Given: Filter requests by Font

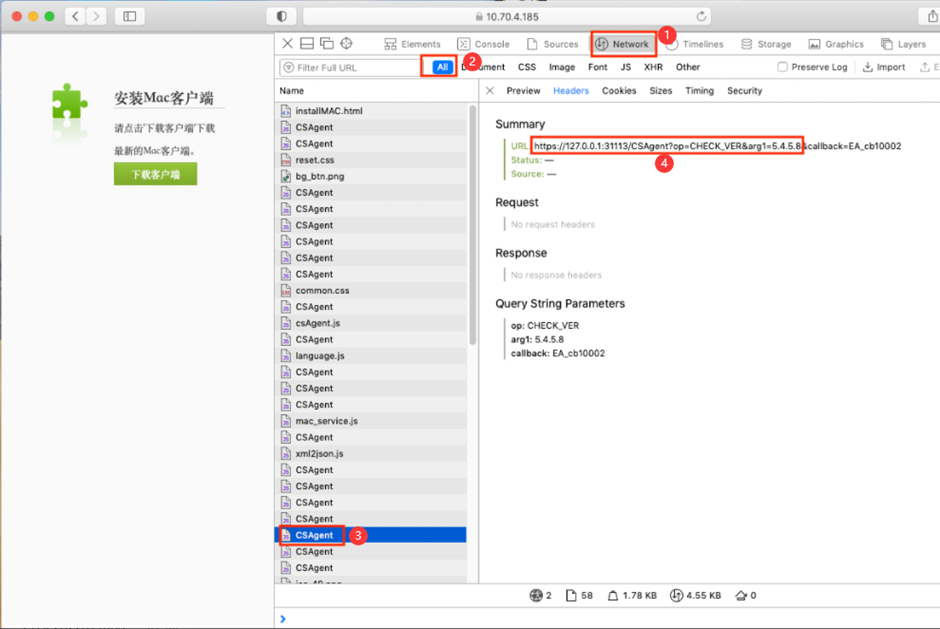Looking at the screenshot, I should pos(597,67).
